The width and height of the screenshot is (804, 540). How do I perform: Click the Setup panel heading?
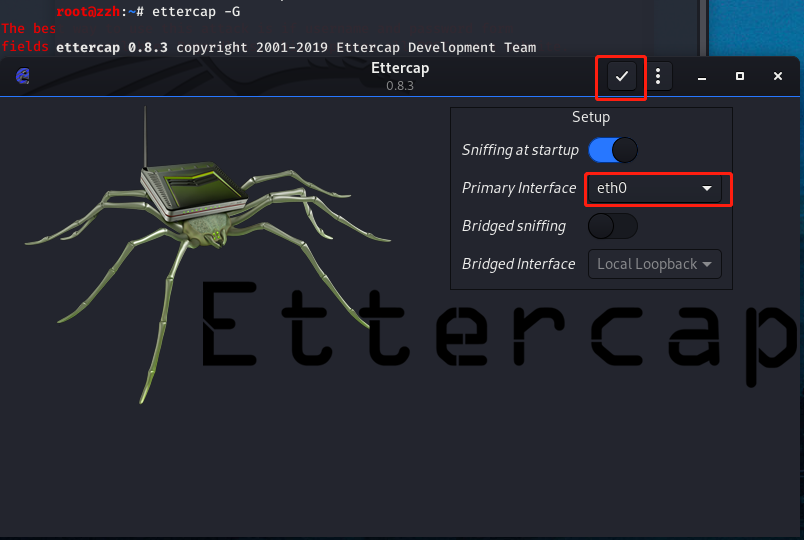[x=591, y=117]
